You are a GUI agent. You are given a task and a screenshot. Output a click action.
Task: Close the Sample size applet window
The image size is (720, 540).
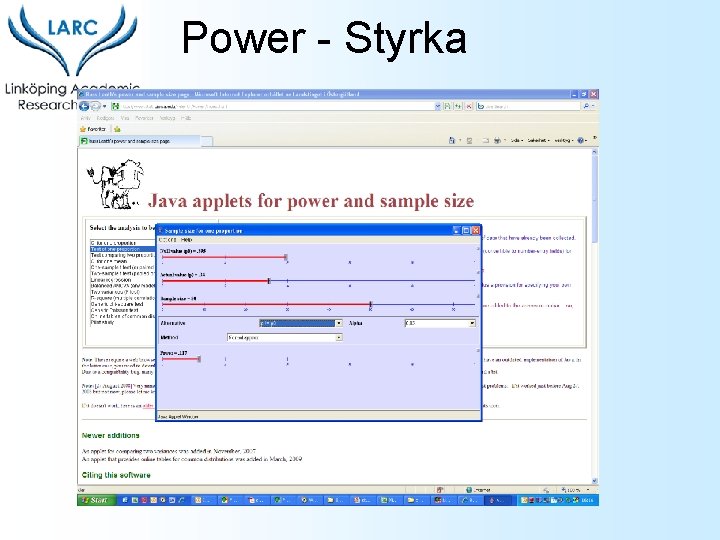(x=475, y=230)
